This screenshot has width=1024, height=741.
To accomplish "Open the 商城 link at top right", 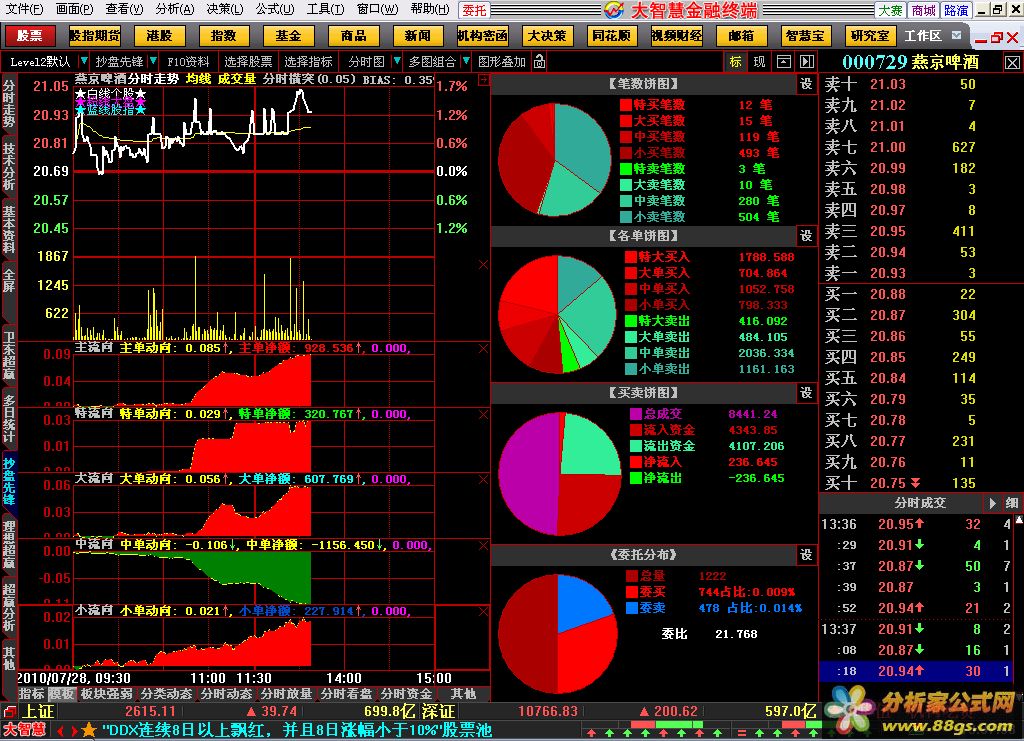I will pyautogui.click(x=924, y=10).
